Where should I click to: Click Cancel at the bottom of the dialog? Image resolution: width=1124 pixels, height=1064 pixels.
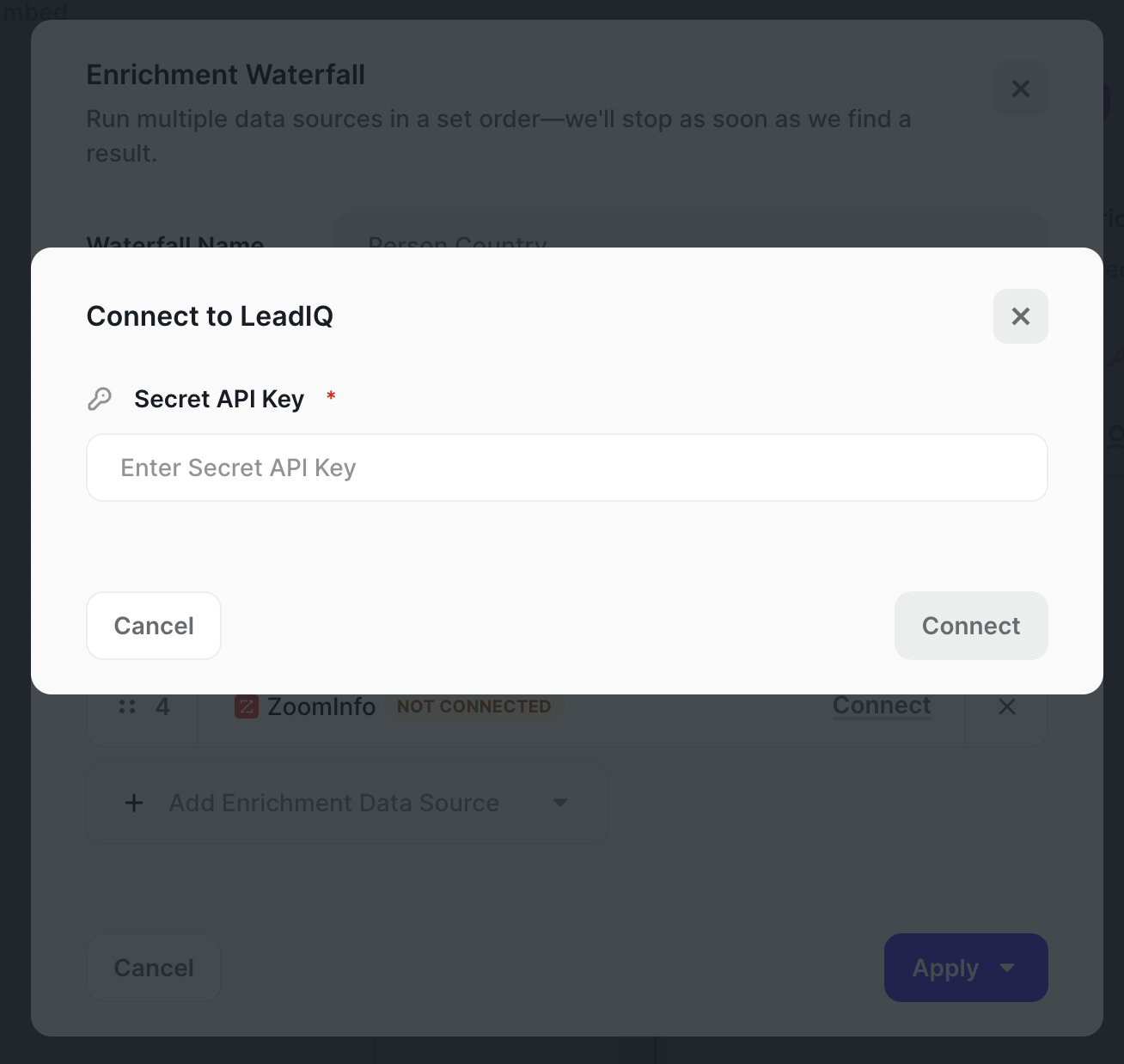click(x=153, y=967)
